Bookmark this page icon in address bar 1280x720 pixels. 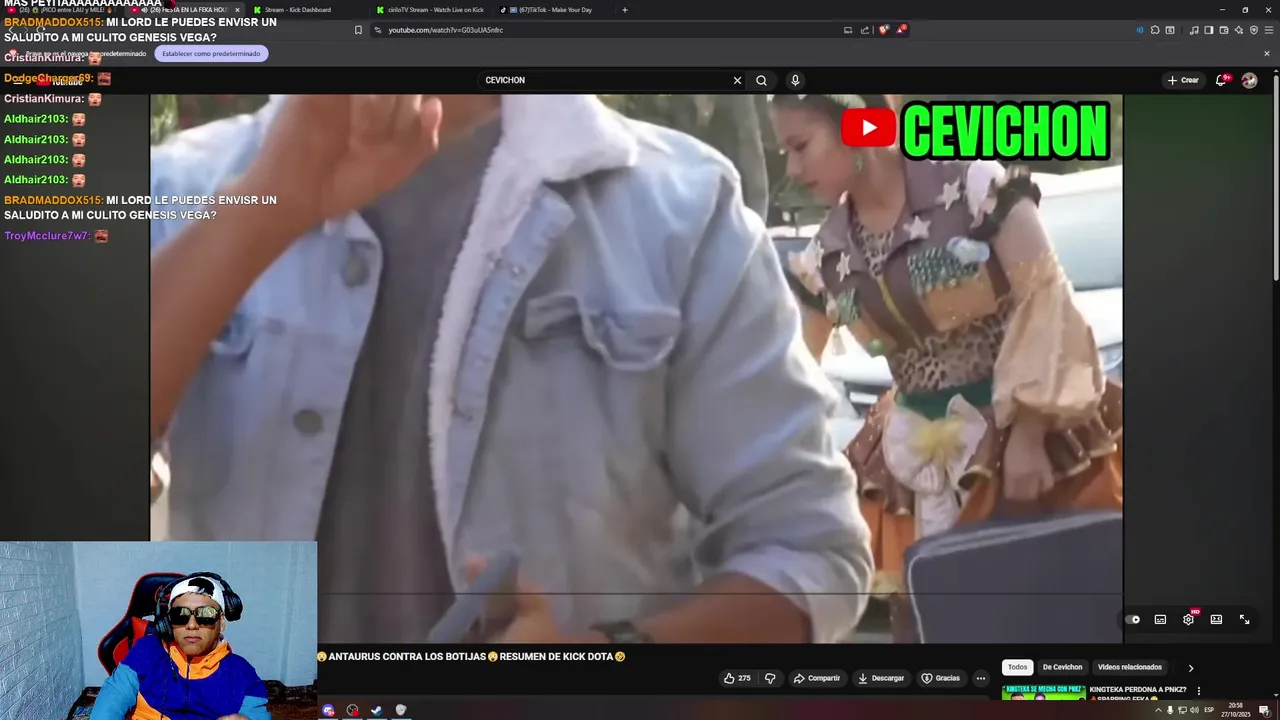click(358, 30)
